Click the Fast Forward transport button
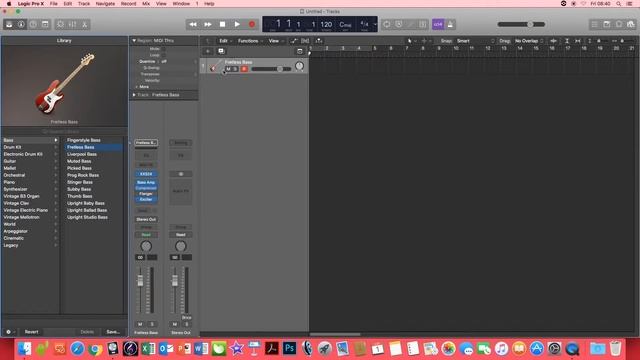 [x=208, y=24]
